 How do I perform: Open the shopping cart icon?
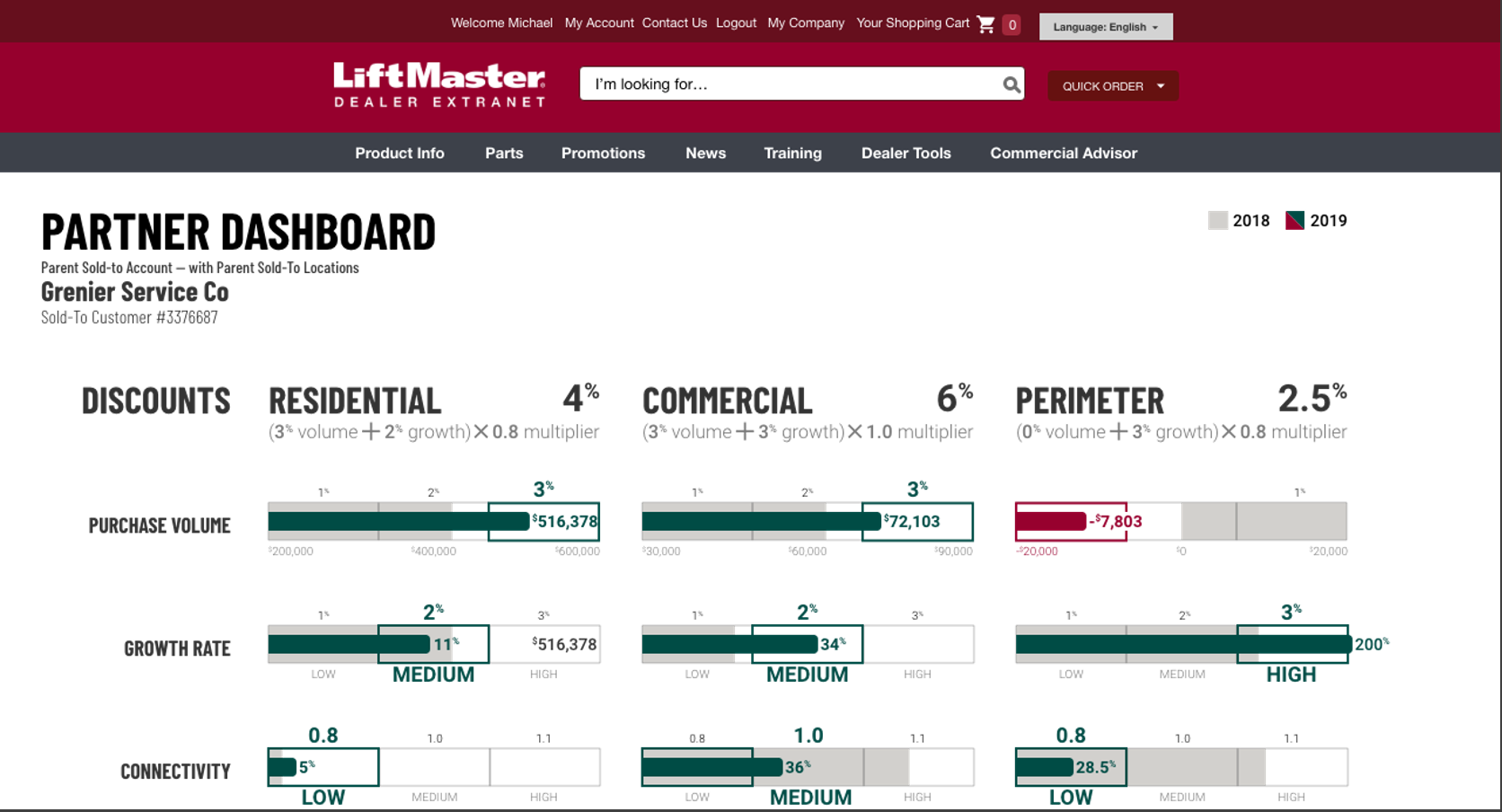pyautogui.click(x=985, y=24)
